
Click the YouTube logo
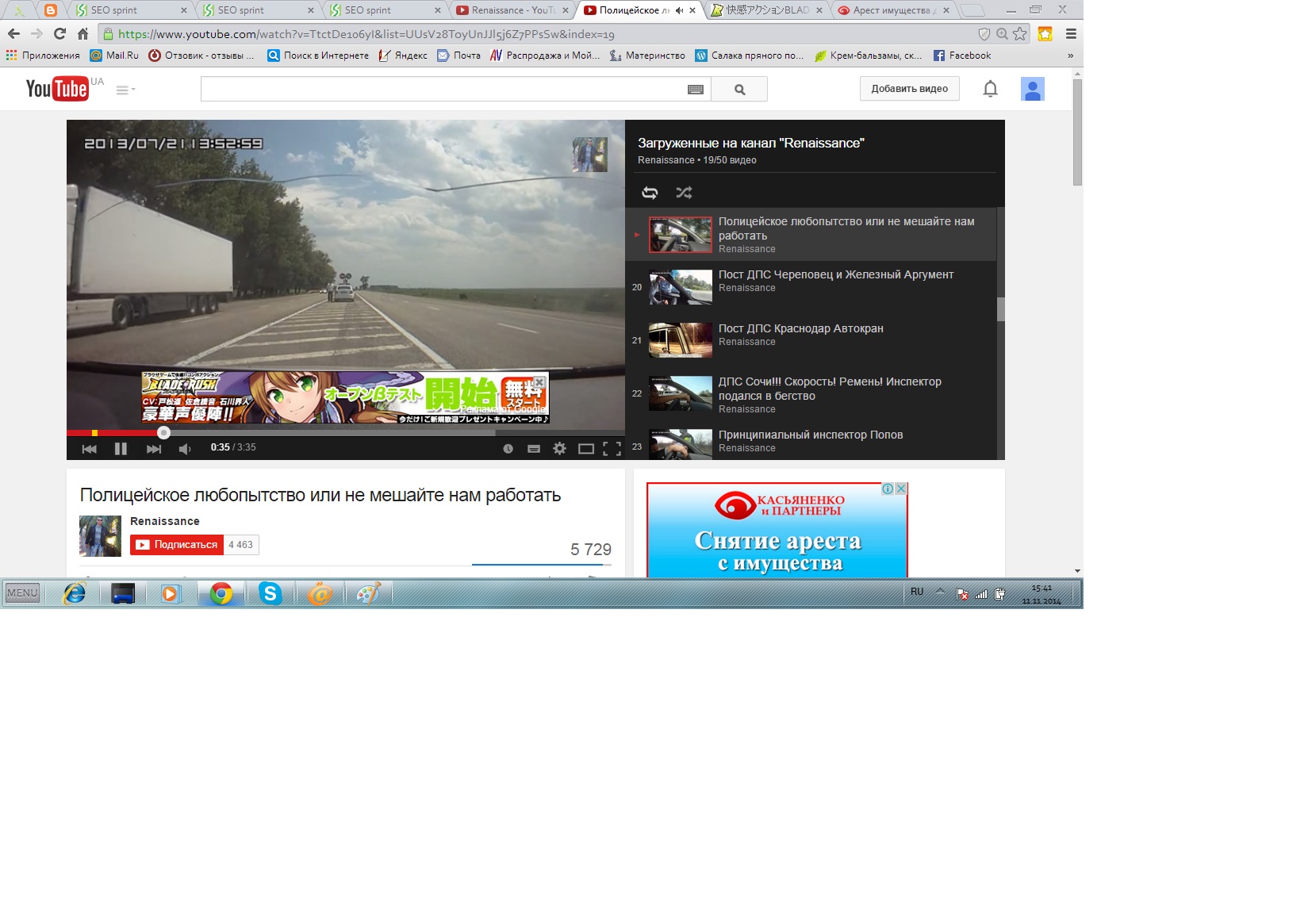pyautogui.click(x=57, y=88)
